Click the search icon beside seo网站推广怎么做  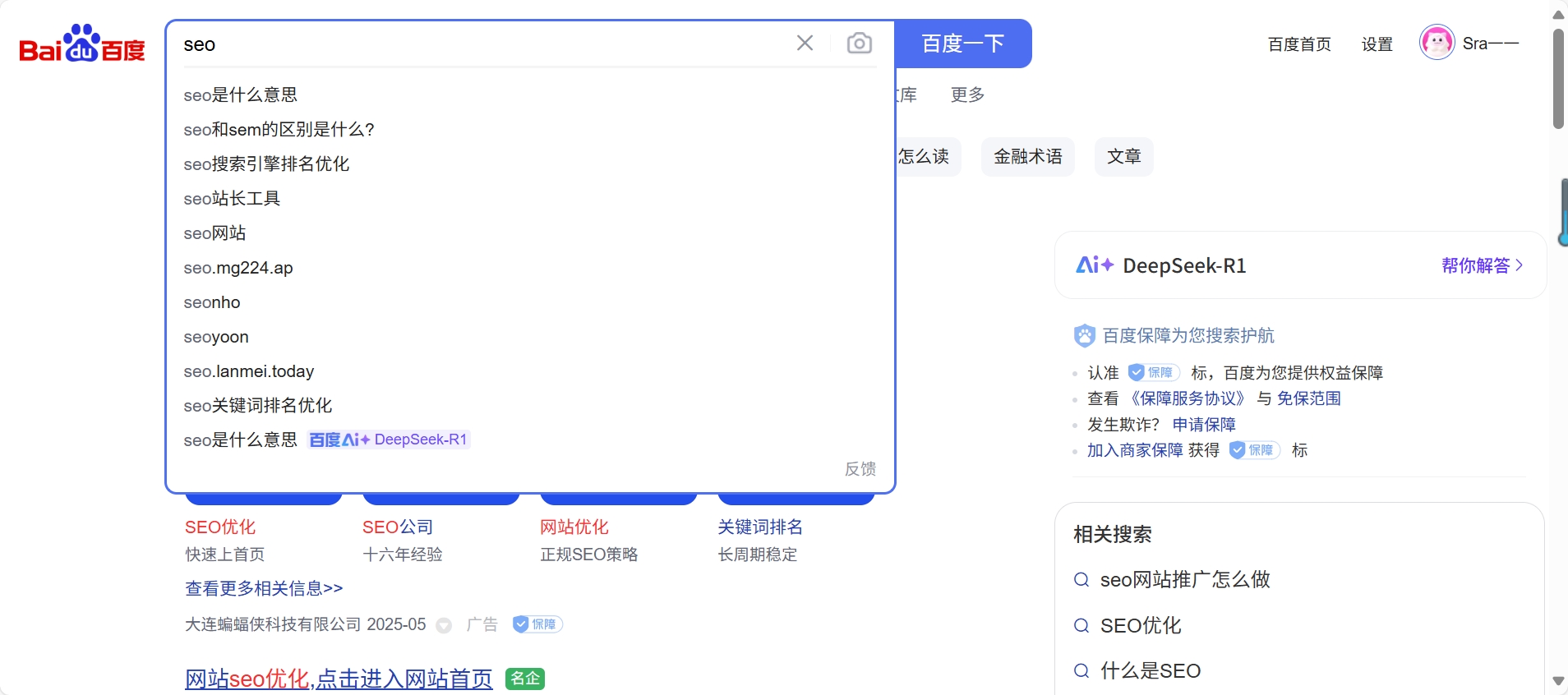point(1081,580)
